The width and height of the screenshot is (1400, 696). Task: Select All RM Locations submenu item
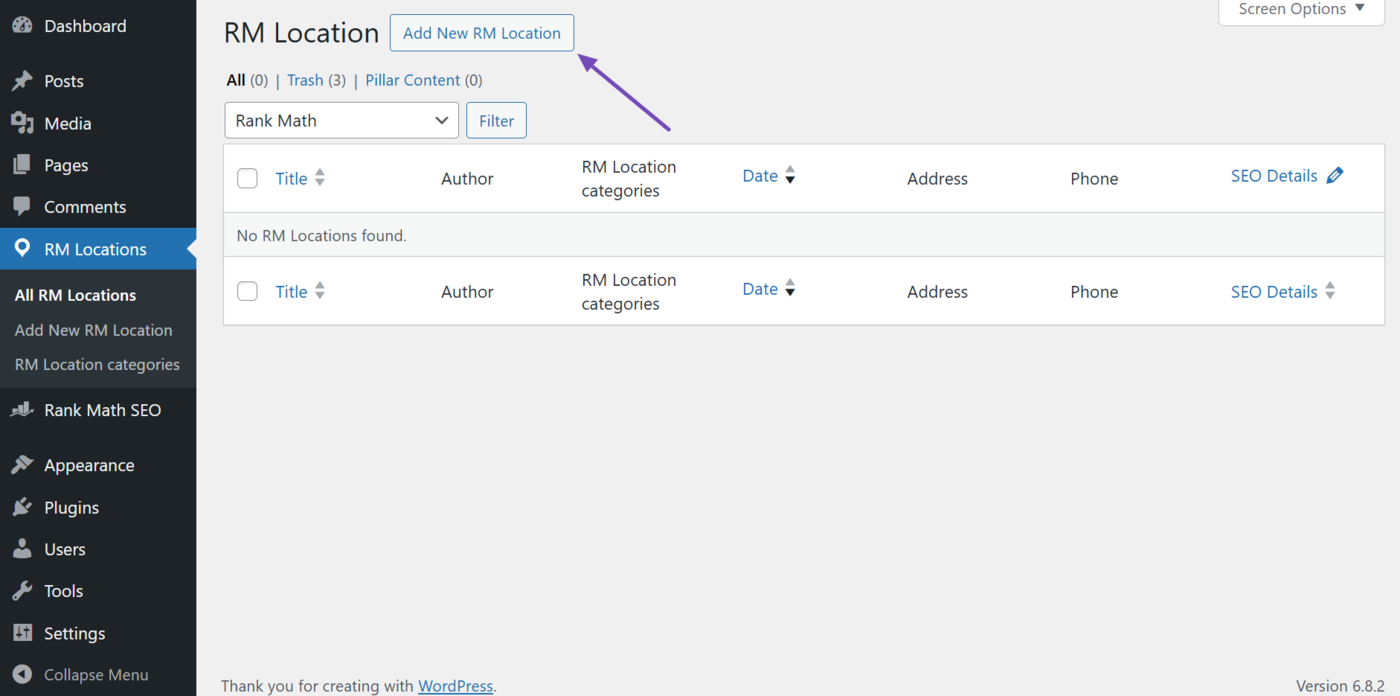tap(75, 295)
